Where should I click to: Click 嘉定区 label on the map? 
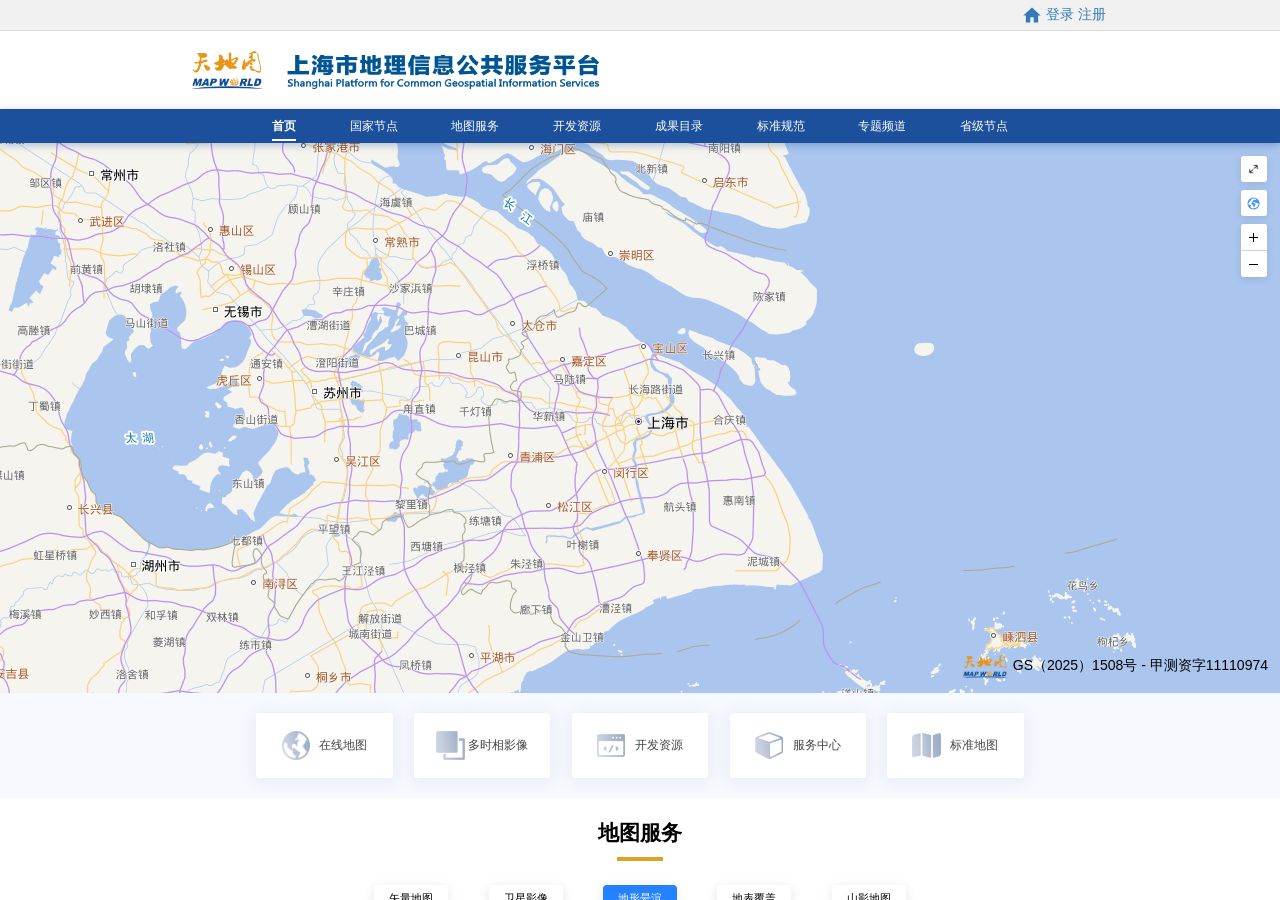589,361
